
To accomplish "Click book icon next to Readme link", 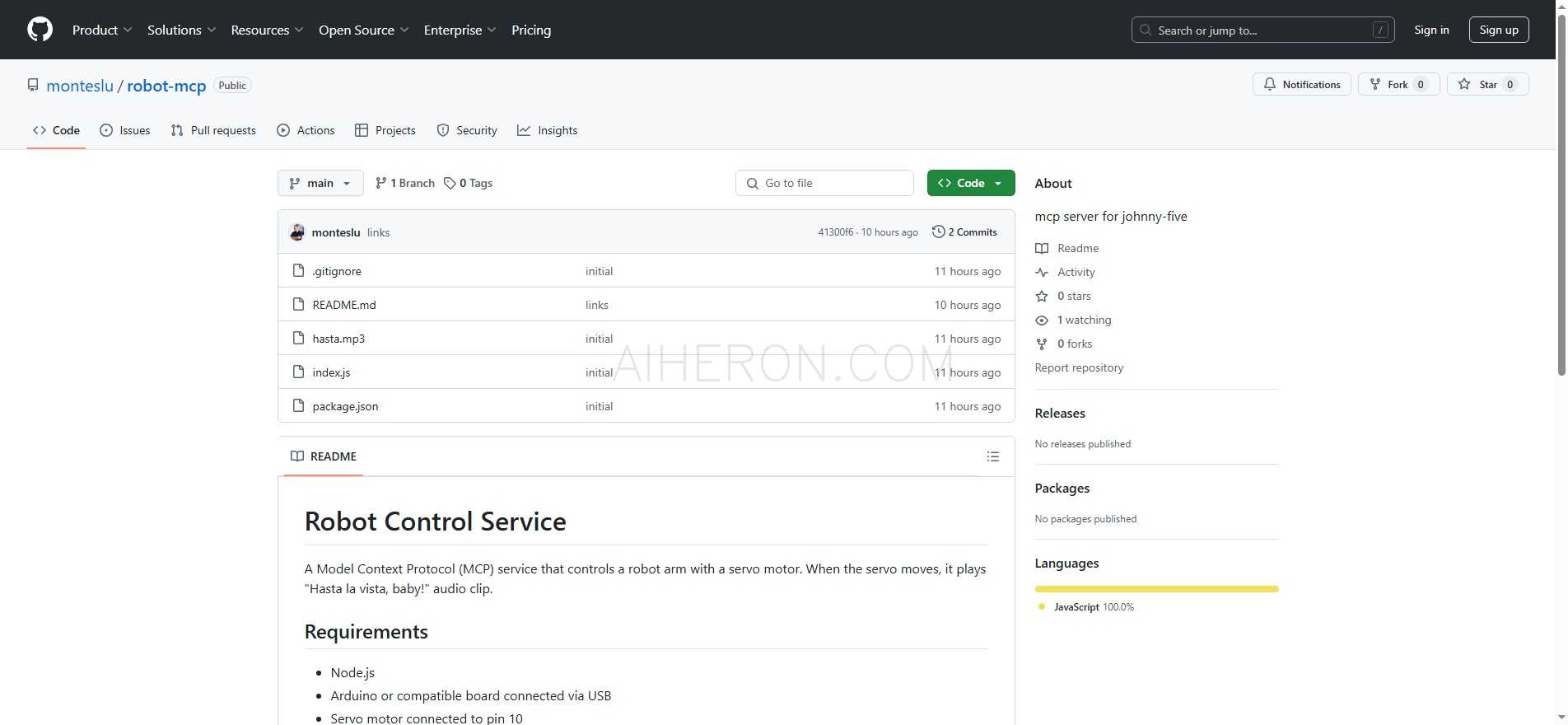I will tap(1042, 248).
